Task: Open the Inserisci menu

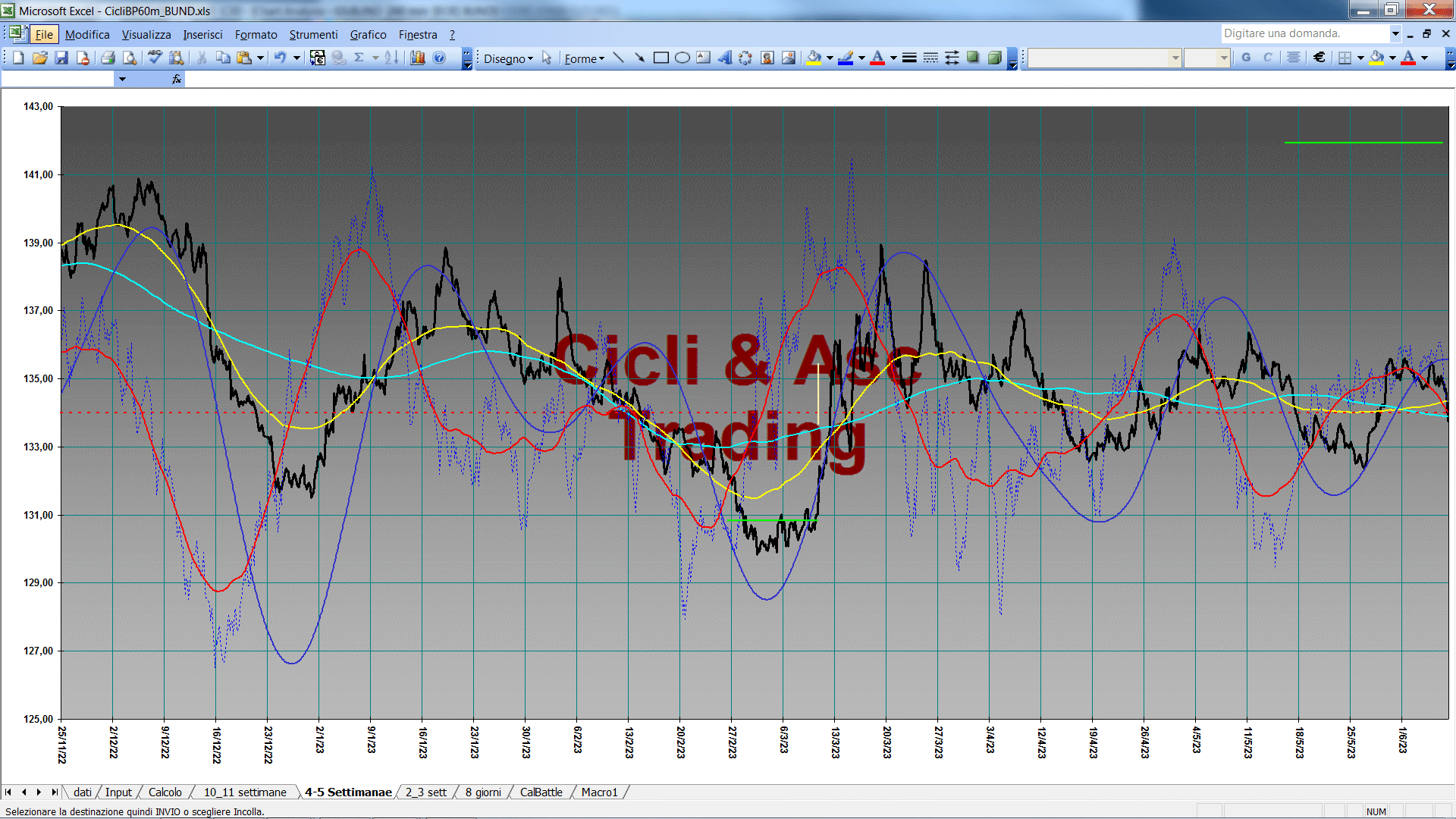Action: 202,35
